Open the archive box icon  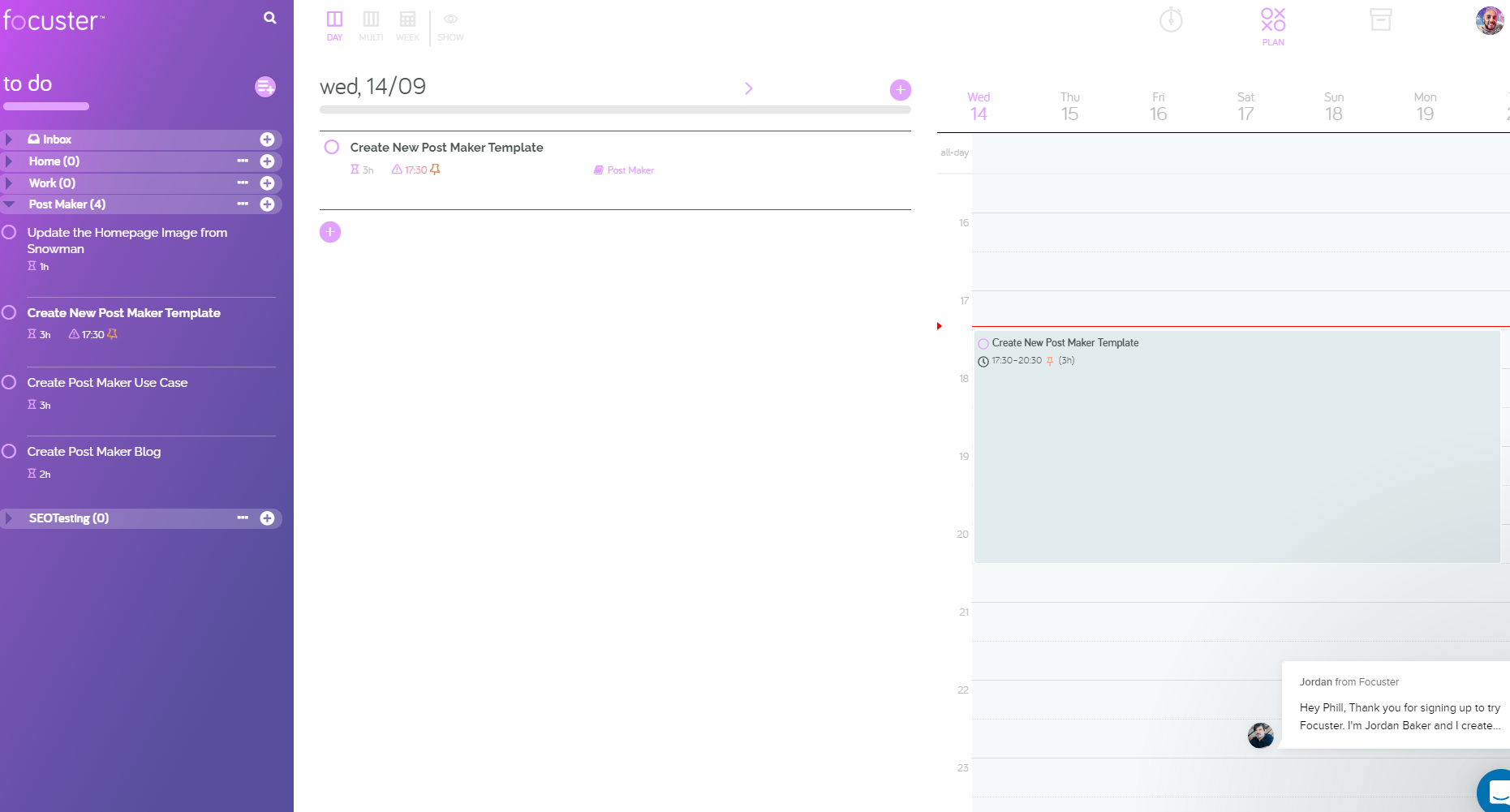(x=1381, y=19)
